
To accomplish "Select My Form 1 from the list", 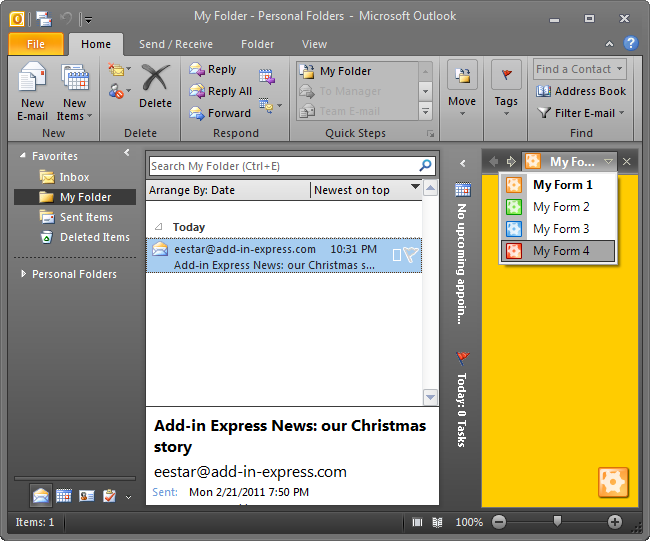I will (x=558, y=185).
